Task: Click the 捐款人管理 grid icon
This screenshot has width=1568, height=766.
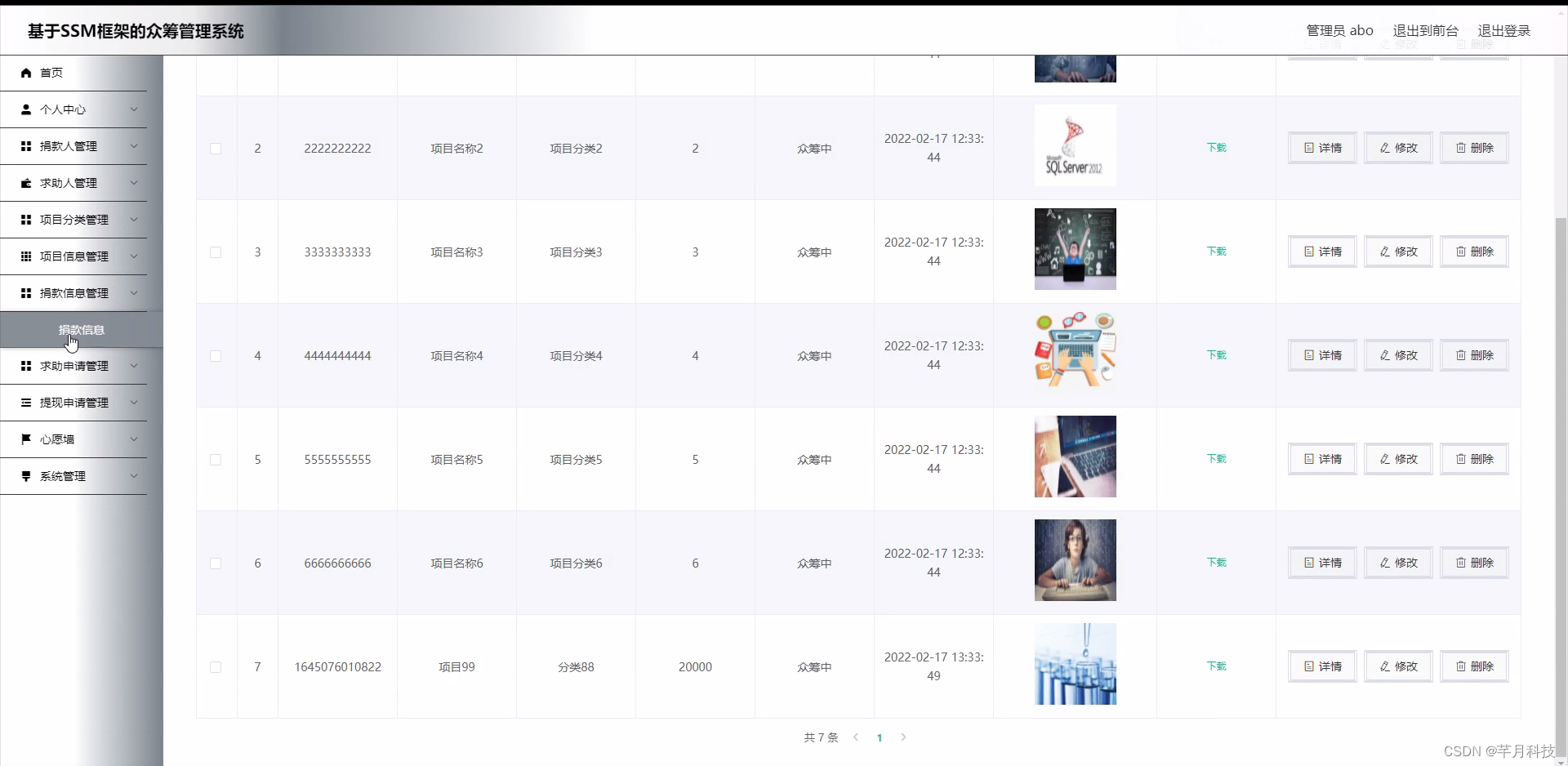Action: pyautogui.click(x=25, y=146)
